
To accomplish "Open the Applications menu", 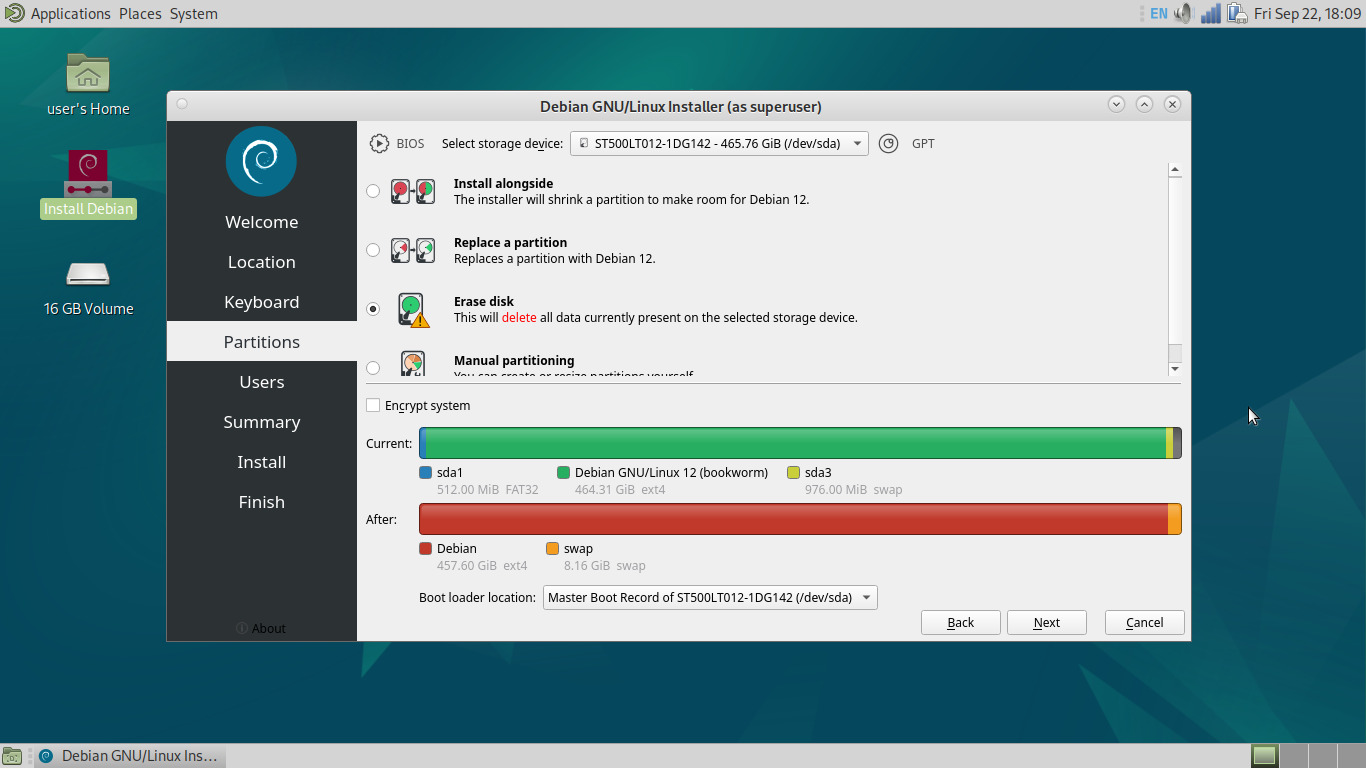I will [71, 13].
